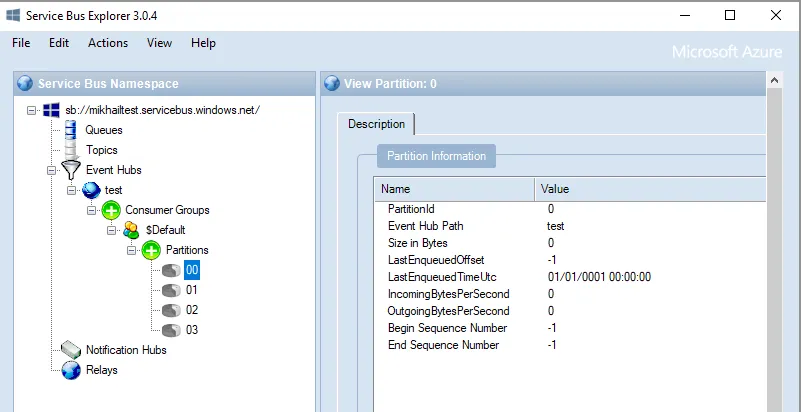
Task: Click the Event Hub Path row name
Action: [426, 226]
